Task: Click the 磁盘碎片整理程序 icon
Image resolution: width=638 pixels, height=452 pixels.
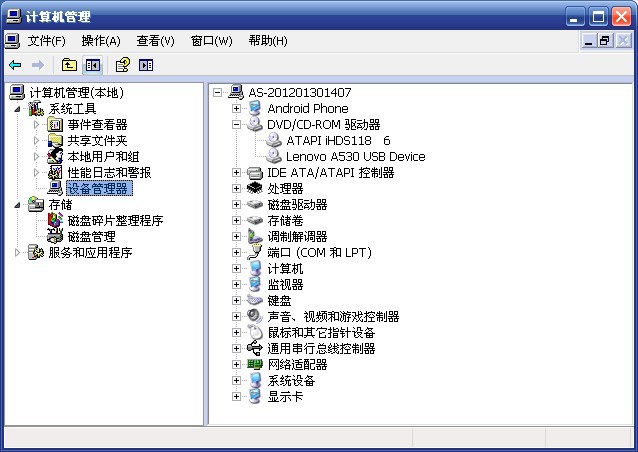Action: 55,221
